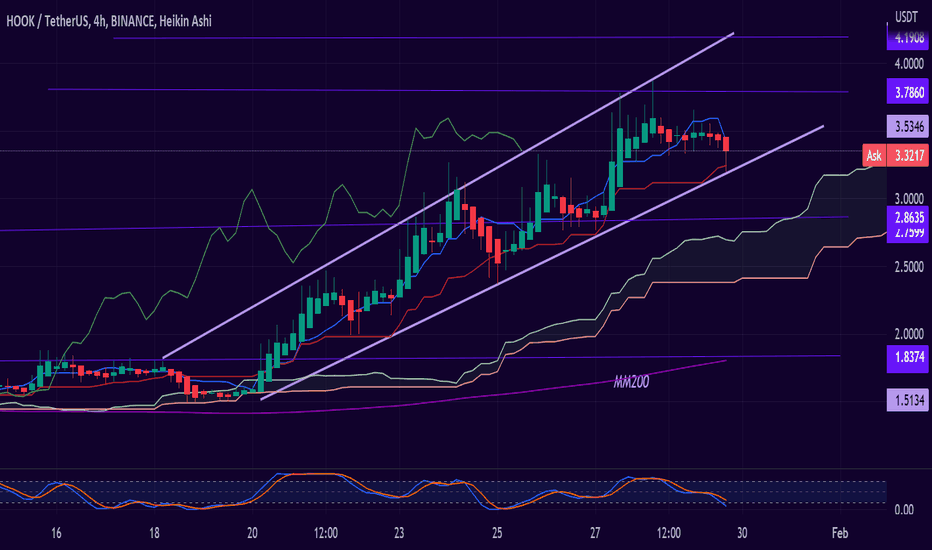This screenshot has height=550, width=932.
Task: Click date 16 on time axis
Action: click(56, 533)
